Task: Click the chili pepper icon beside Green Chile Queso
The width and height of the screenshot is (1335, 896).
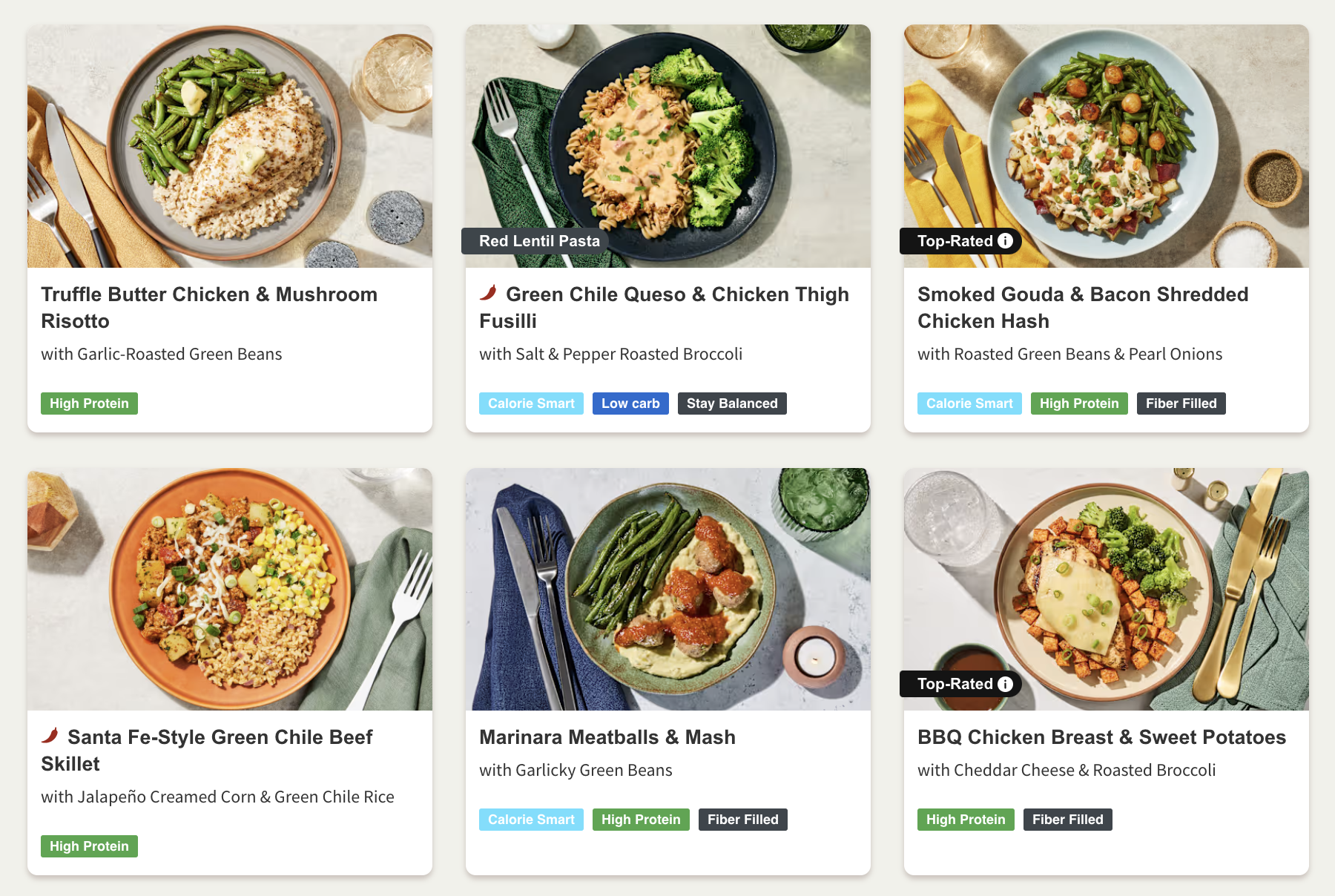Action: click(488, 293)
